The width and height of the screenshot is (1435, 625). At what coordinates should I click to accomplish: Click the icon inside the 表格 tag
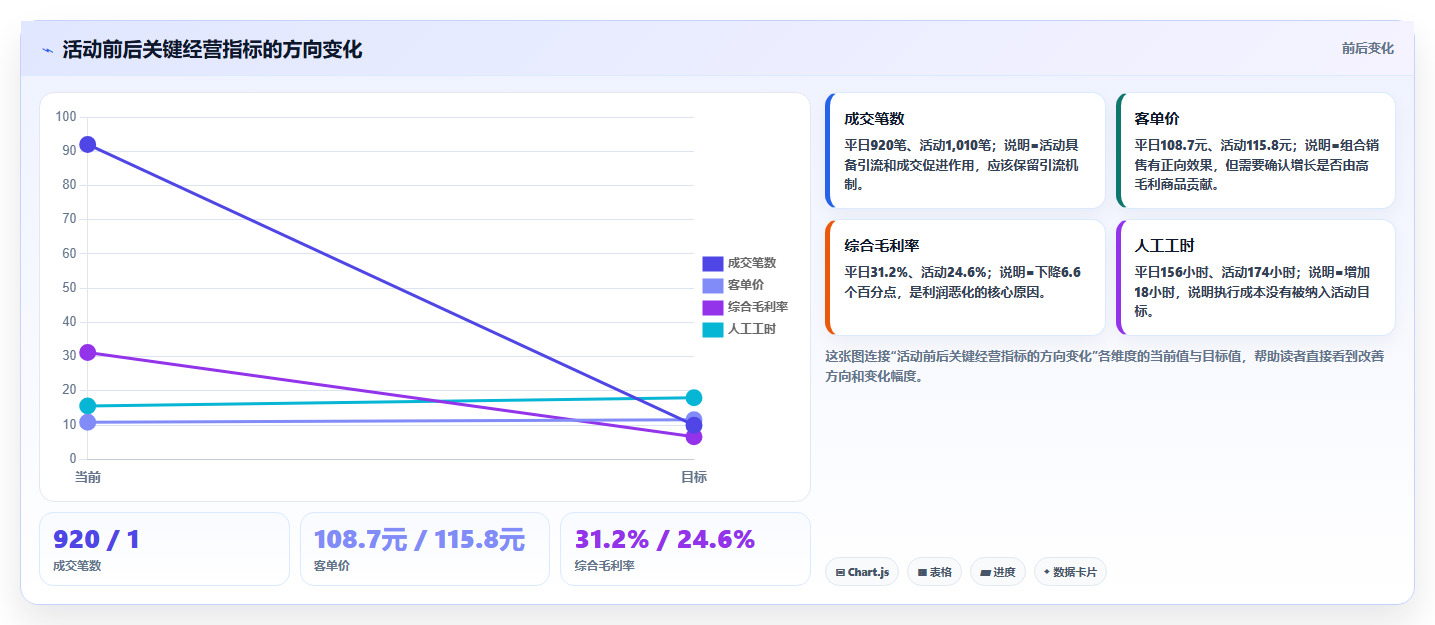coord(922,573)
